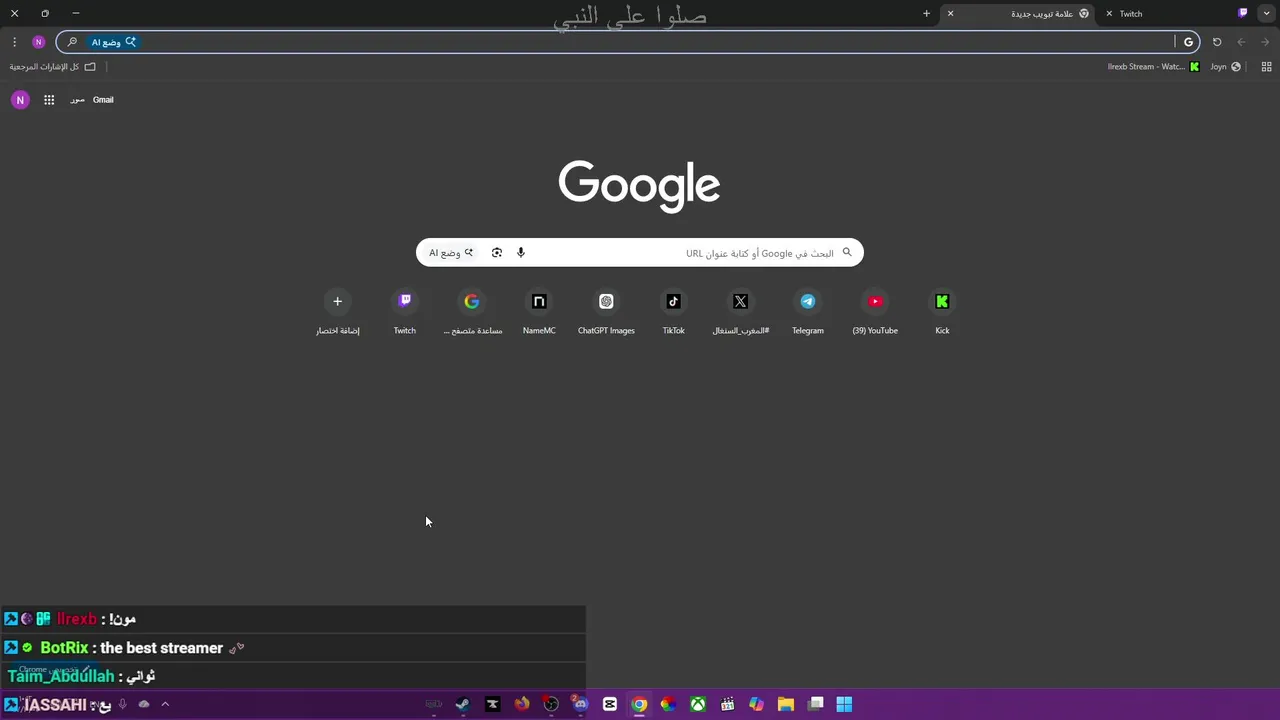Open the llrexb Stream Kick bookmark

click(x=1153, y=67)
